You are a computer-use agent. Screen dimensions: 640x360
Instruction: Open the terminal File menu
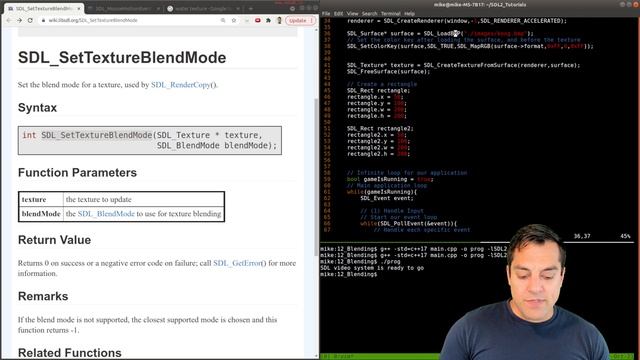pyautogui.click(x=326, y=13)
